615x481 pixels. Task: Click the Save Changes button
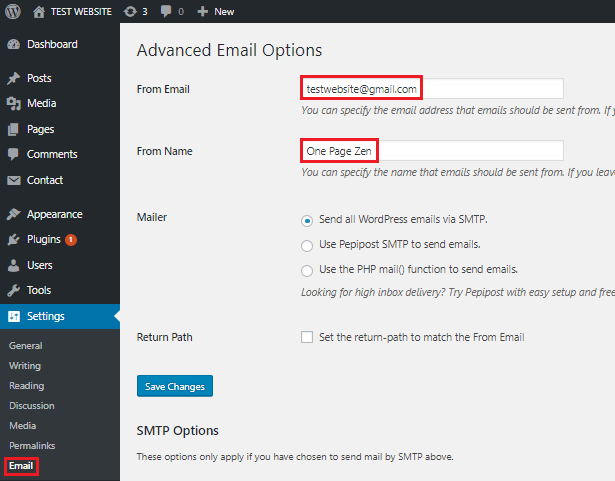coord(175,386)
